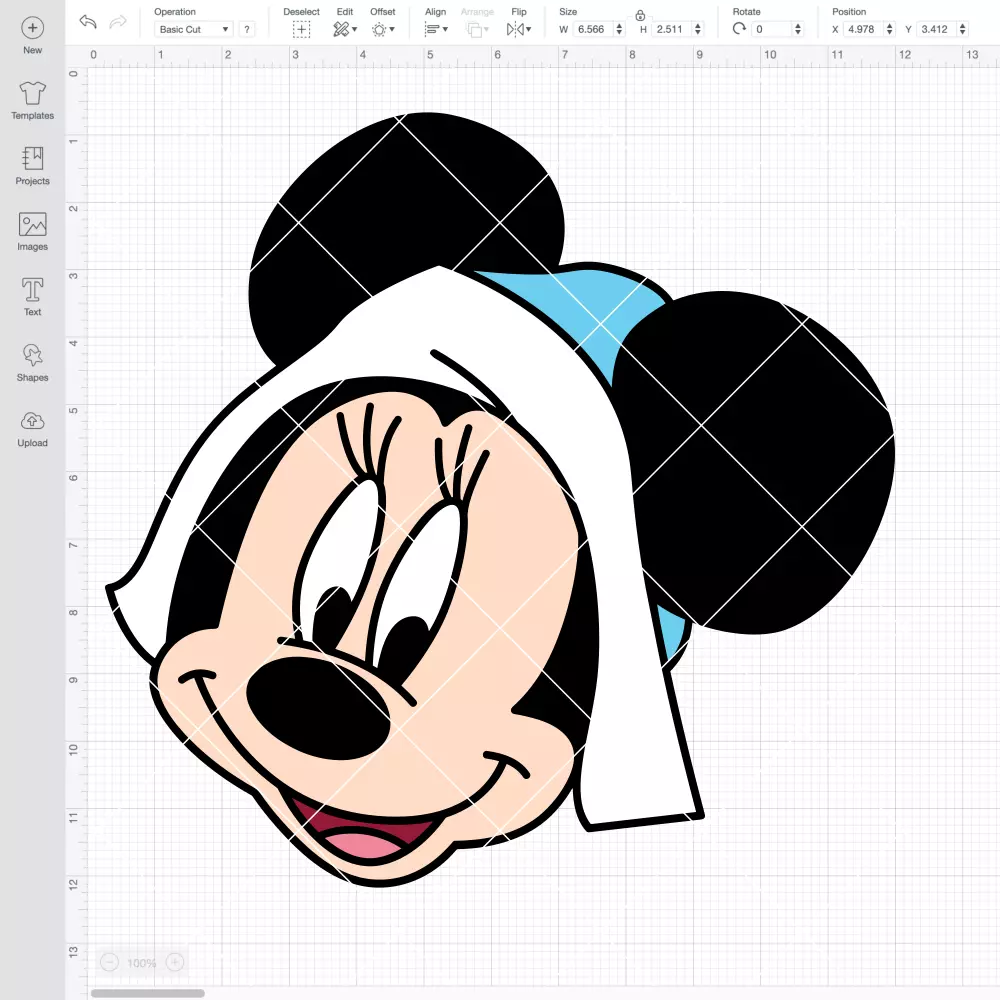Viewport: 1000px width, 1000px height.
Task: Select the Minnie Mouse image on canvas
Action: (x=500, y=500)
